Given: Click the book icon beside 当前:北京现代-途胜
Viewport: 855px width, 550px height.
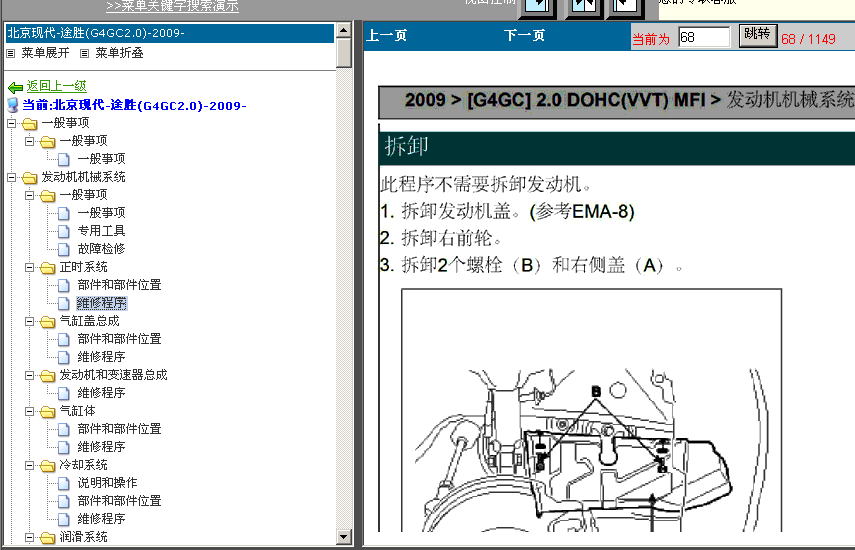Looking at the screenshot, I should pos(13,105).
